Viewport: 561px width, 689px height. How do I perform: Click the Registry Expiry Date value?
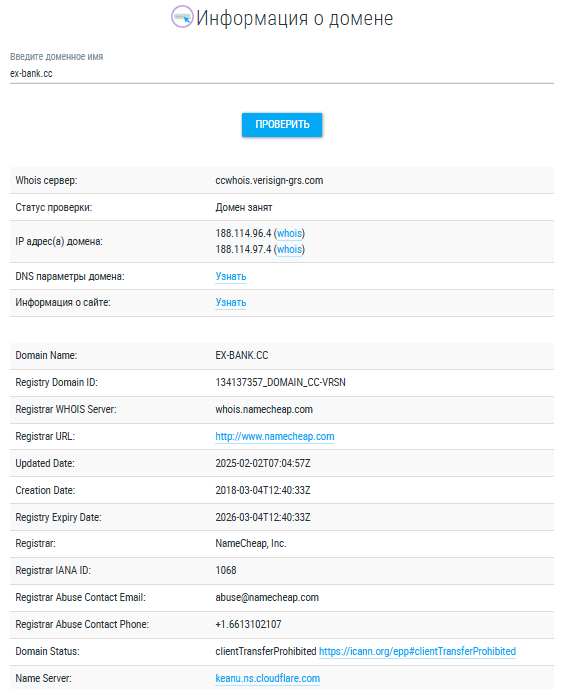click(263, 517)
